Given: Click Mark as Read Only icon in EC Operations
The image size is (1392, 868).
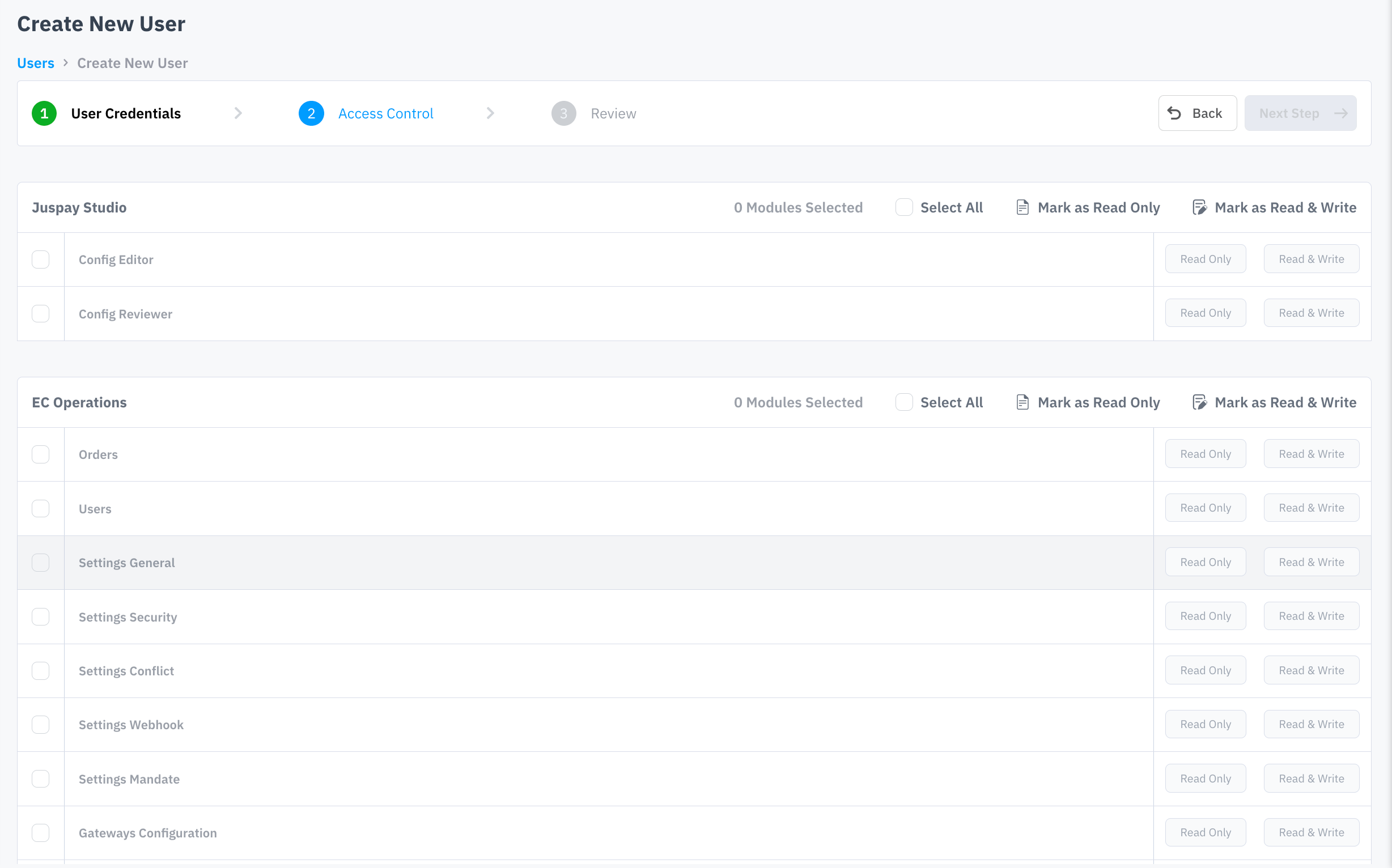Looking at the screenshot, I should [1022, 402].
